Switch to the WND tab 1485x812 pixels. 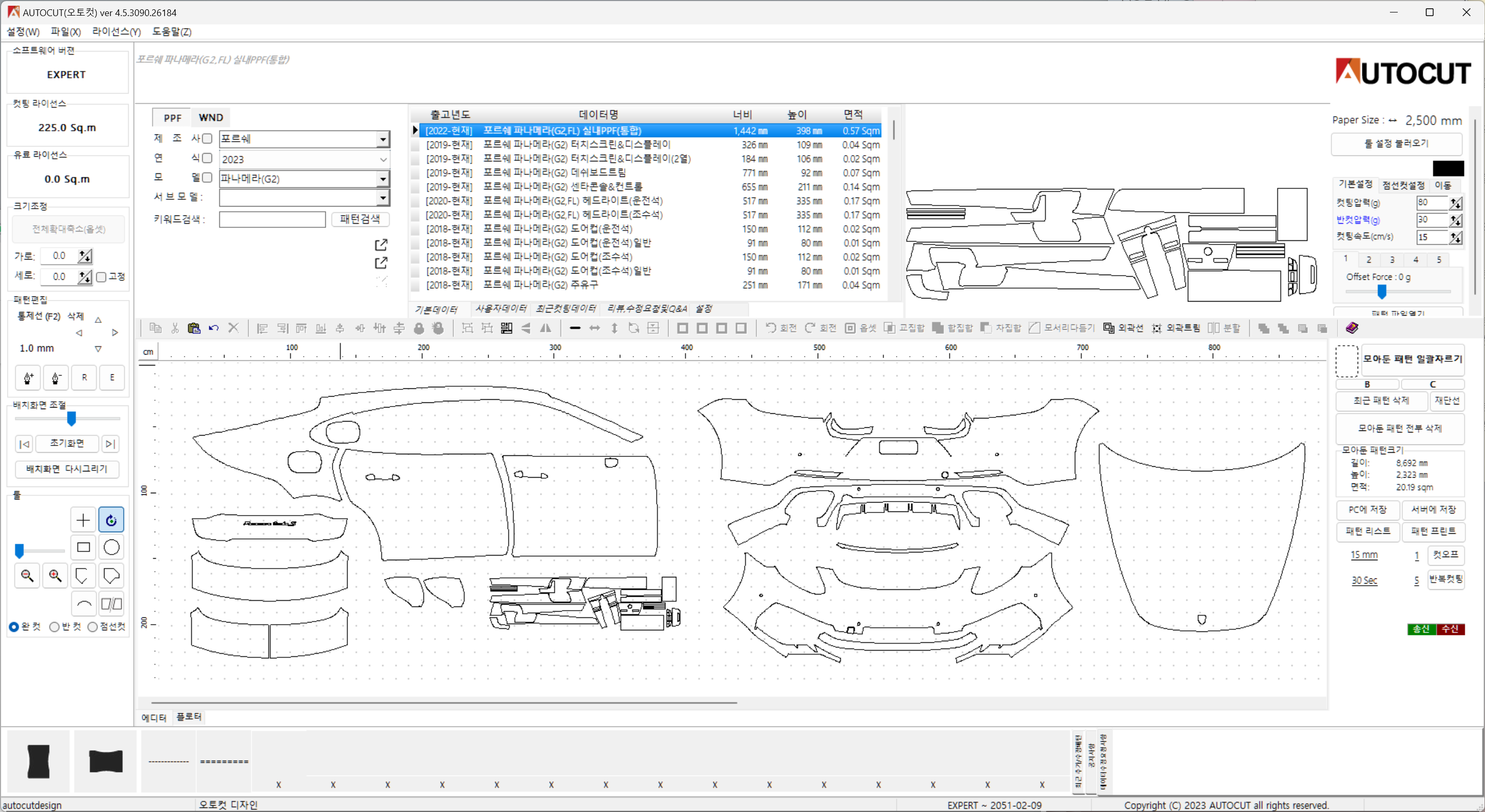(x=211, y=117)
